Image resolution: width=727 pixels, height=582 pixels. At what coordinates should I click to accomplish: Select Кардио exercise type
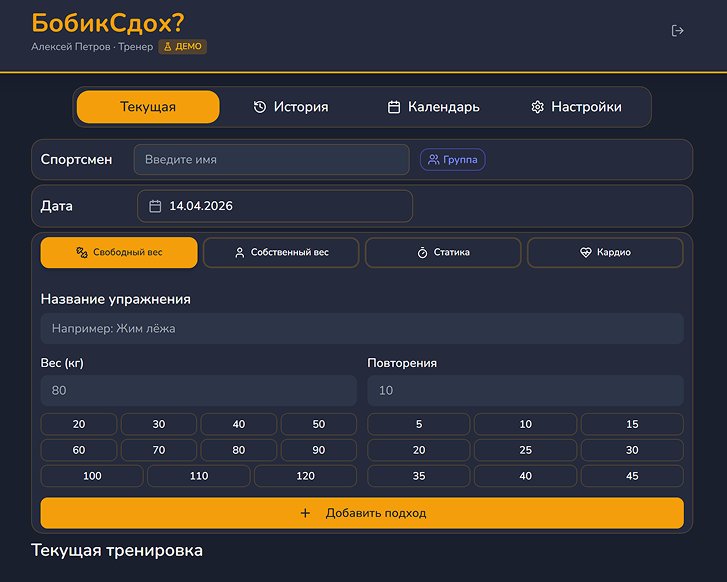(x=605, y=252)
